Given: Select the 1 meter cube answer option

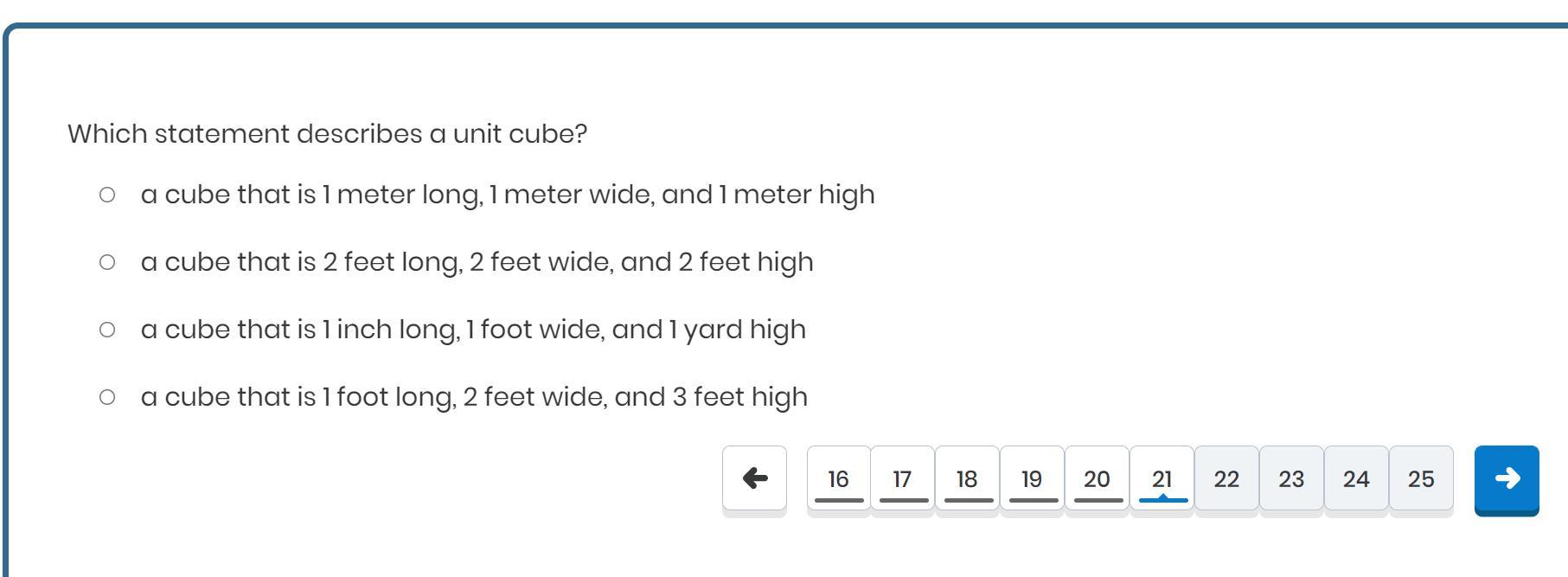Looking at the screenshot, I should pyautogui.click(x=107, y=195).
